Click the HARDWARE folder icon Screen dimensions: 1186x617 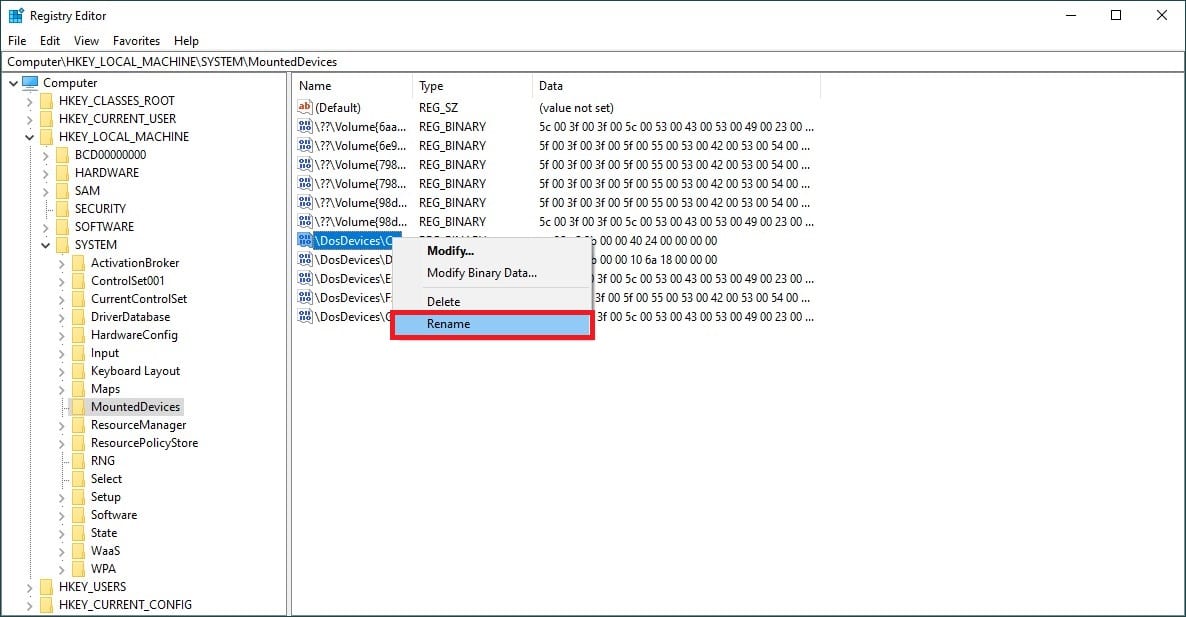[62, 172]
